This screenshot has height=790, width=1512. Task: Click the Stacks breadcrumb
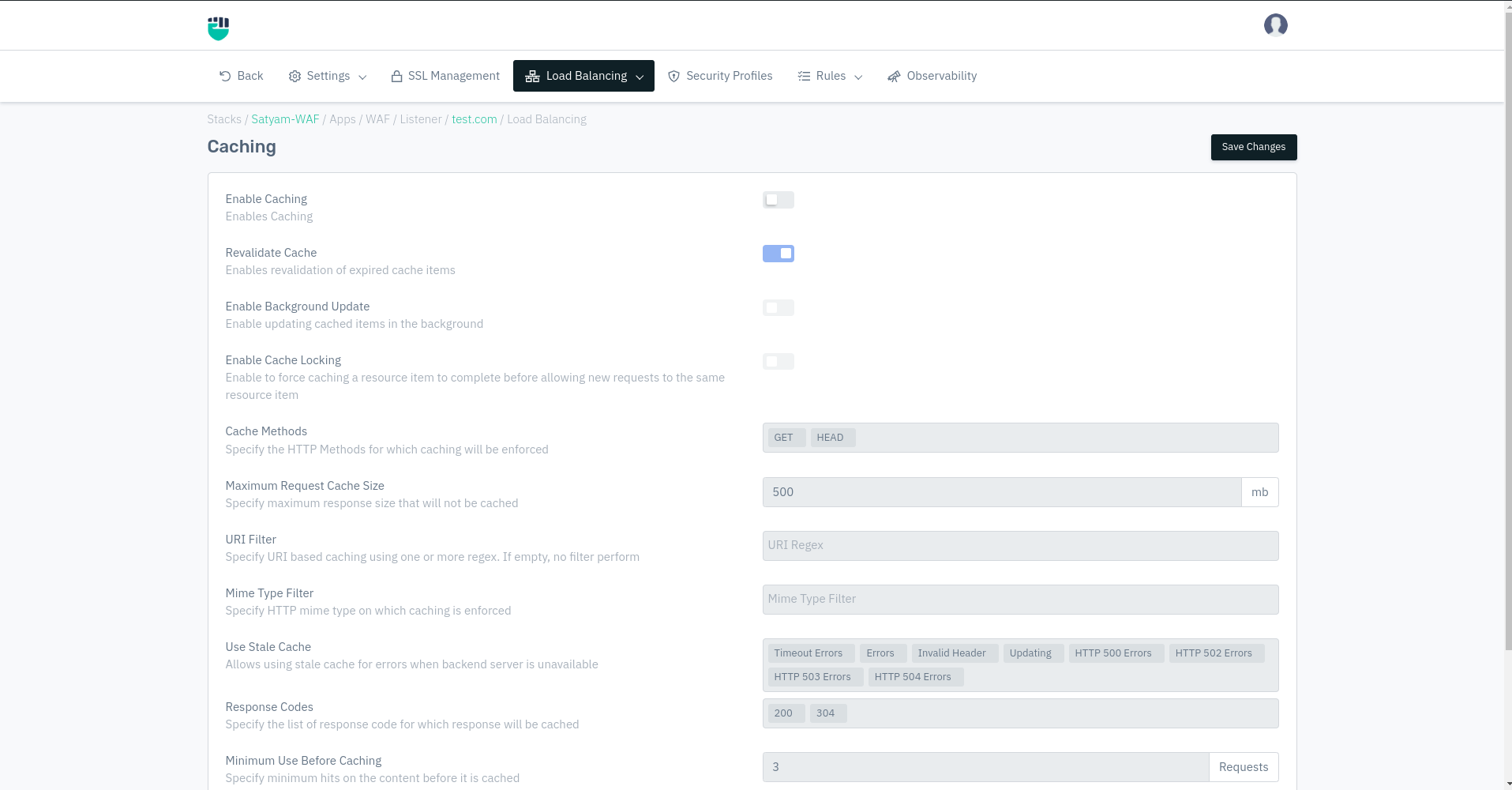(224, 119)
